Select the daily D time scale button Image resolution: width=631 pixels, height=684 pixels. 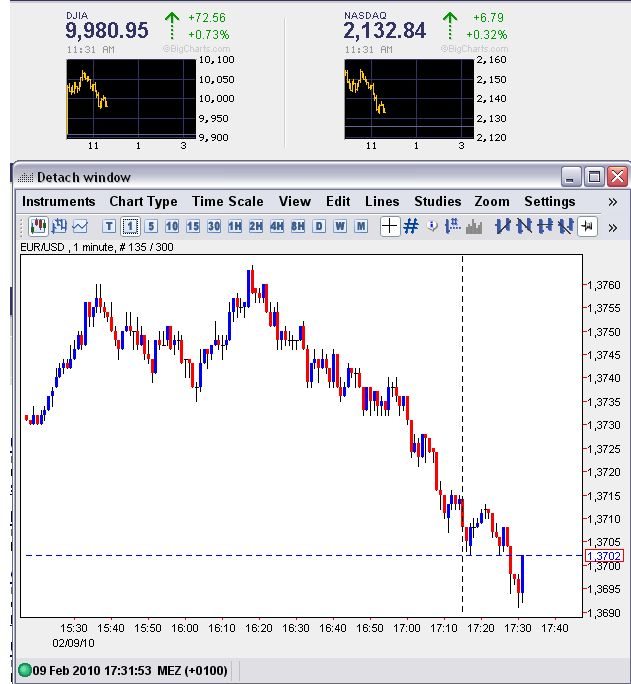point(319,226)
